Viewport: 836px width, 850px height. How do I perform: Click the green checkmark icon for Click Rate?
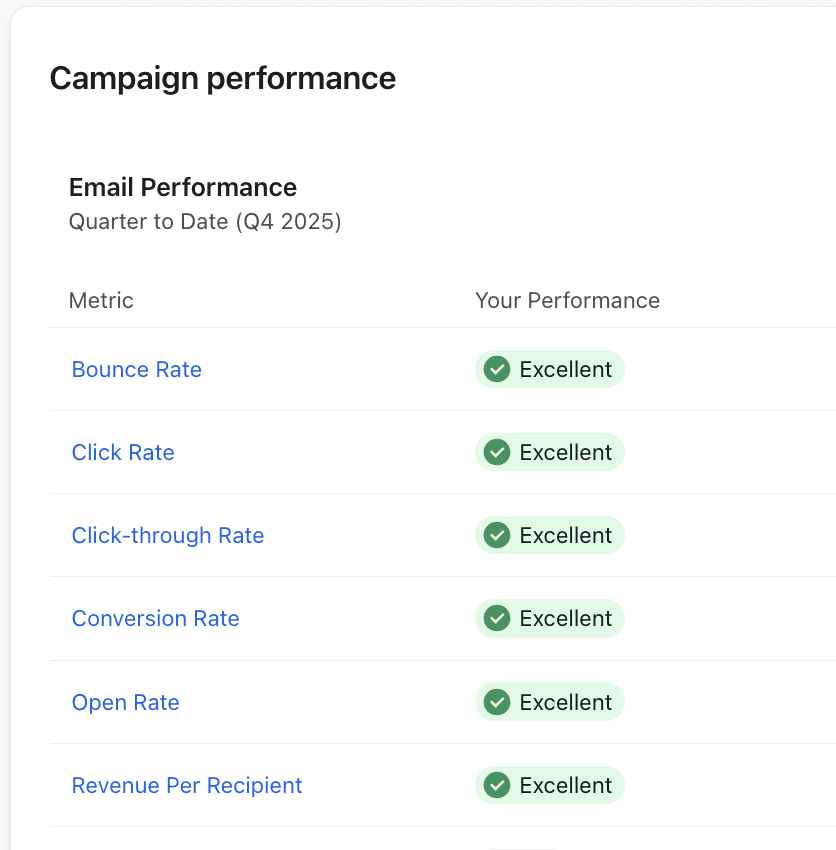tap(497, 452)
